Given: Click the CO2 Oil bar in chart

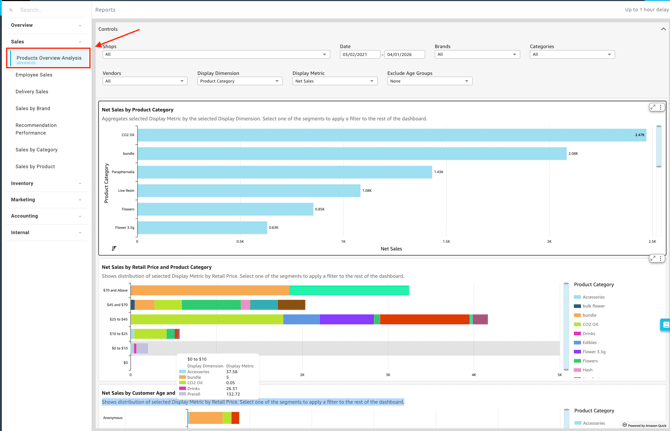Looking at the screenshot, I should coord(392,135).
